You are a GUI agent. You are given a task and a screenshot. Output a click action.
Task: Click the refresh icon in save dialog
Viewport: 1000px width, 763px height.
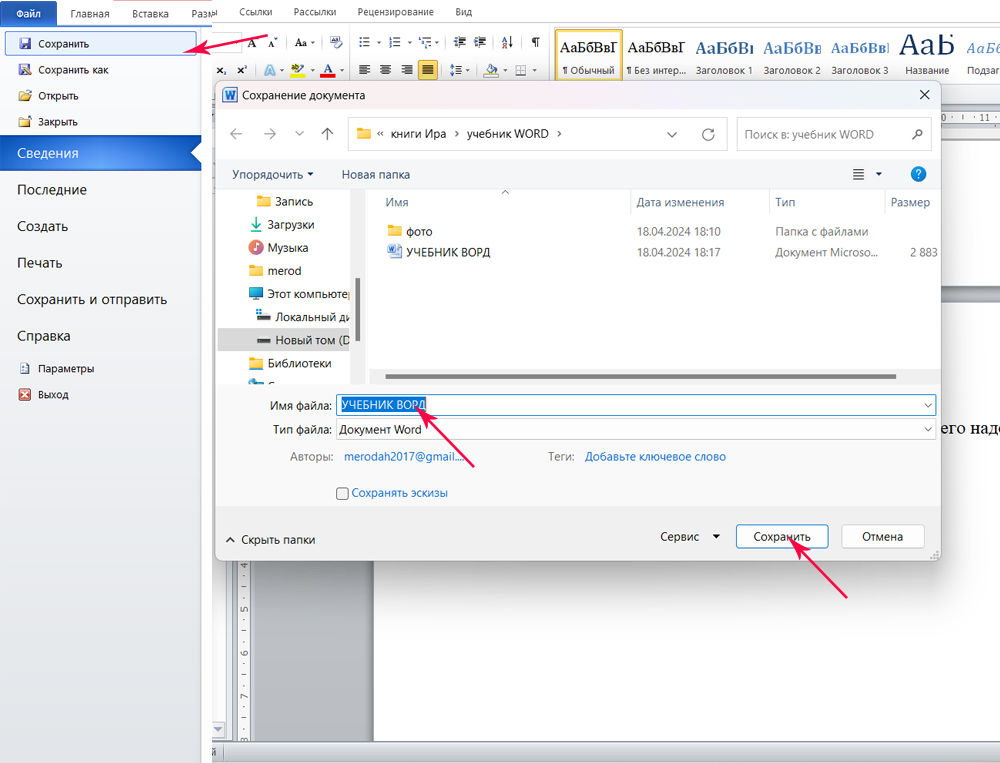tap(708, 134)
